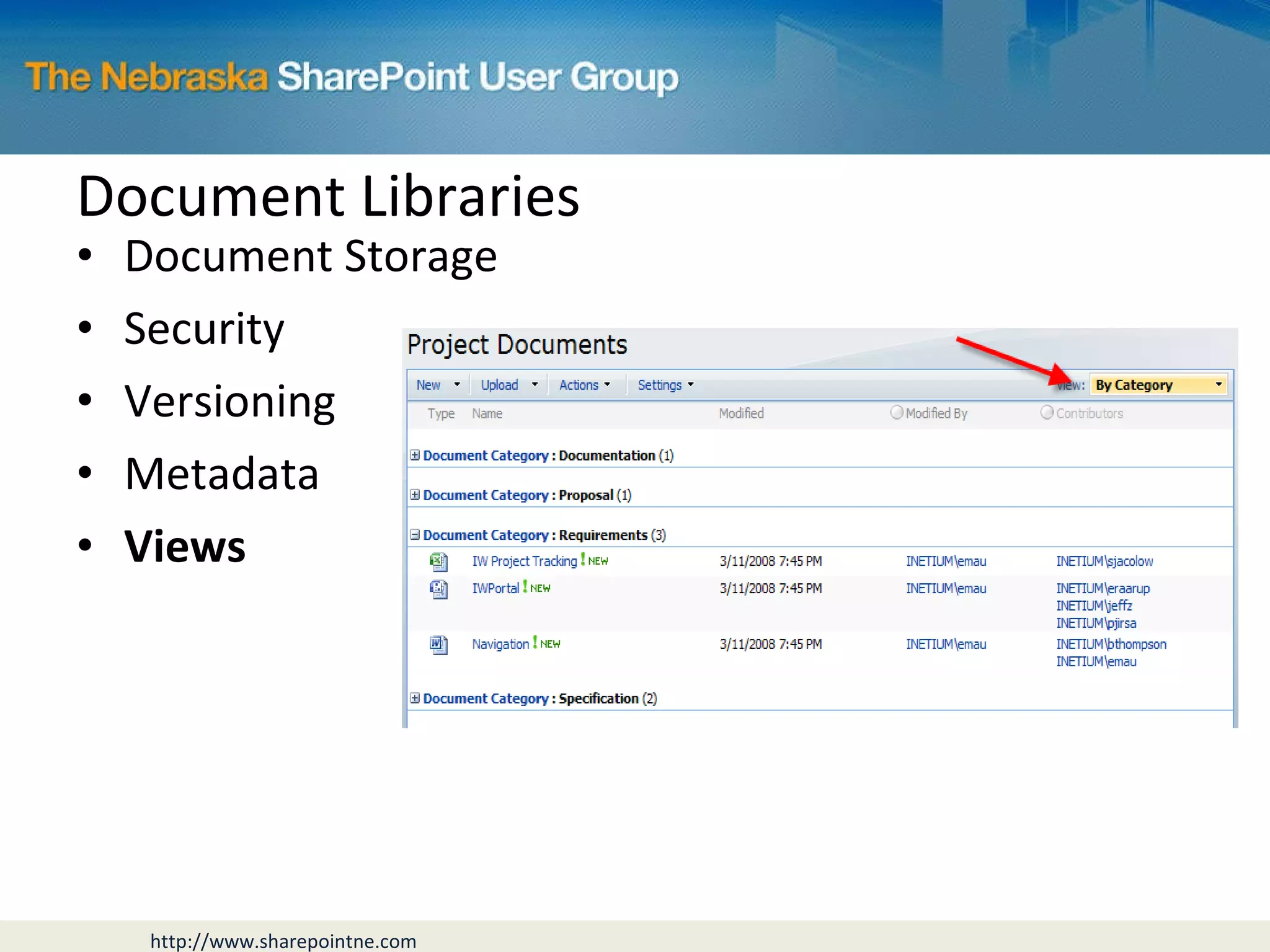Screen dimensions: 1270x952
Task: Click contributor INETIUM\sjacolow
Action: coord(1104,561)
